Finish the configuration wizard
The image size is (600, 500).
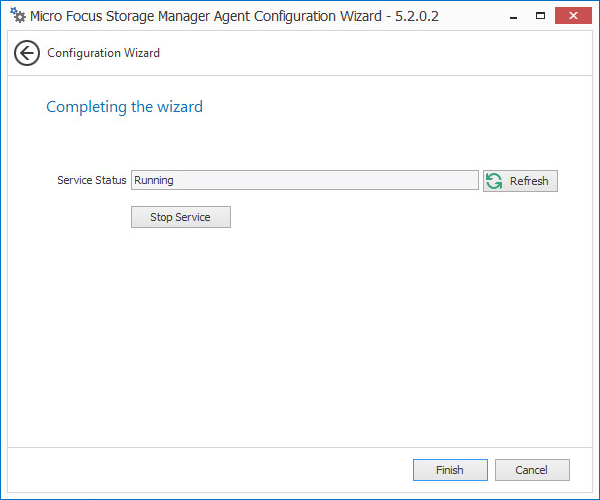click(450, 470)
